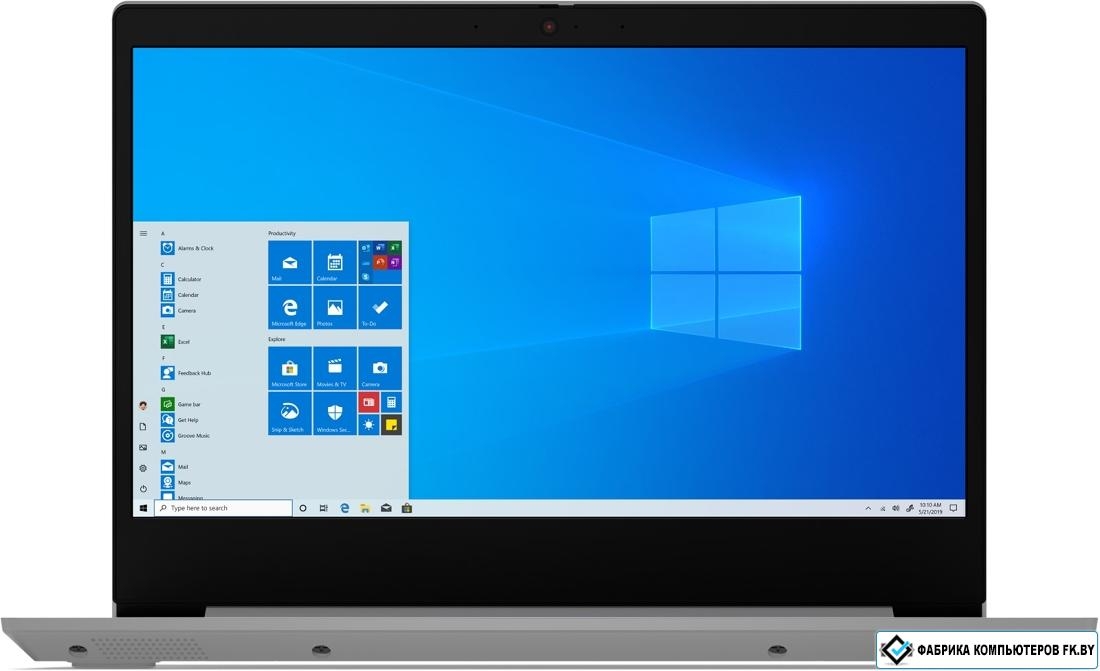Open the yellow Sticky Notes tile
The height and width of the screenshot is (671, 1100).
pyautogui.click(x=391, y=425)
